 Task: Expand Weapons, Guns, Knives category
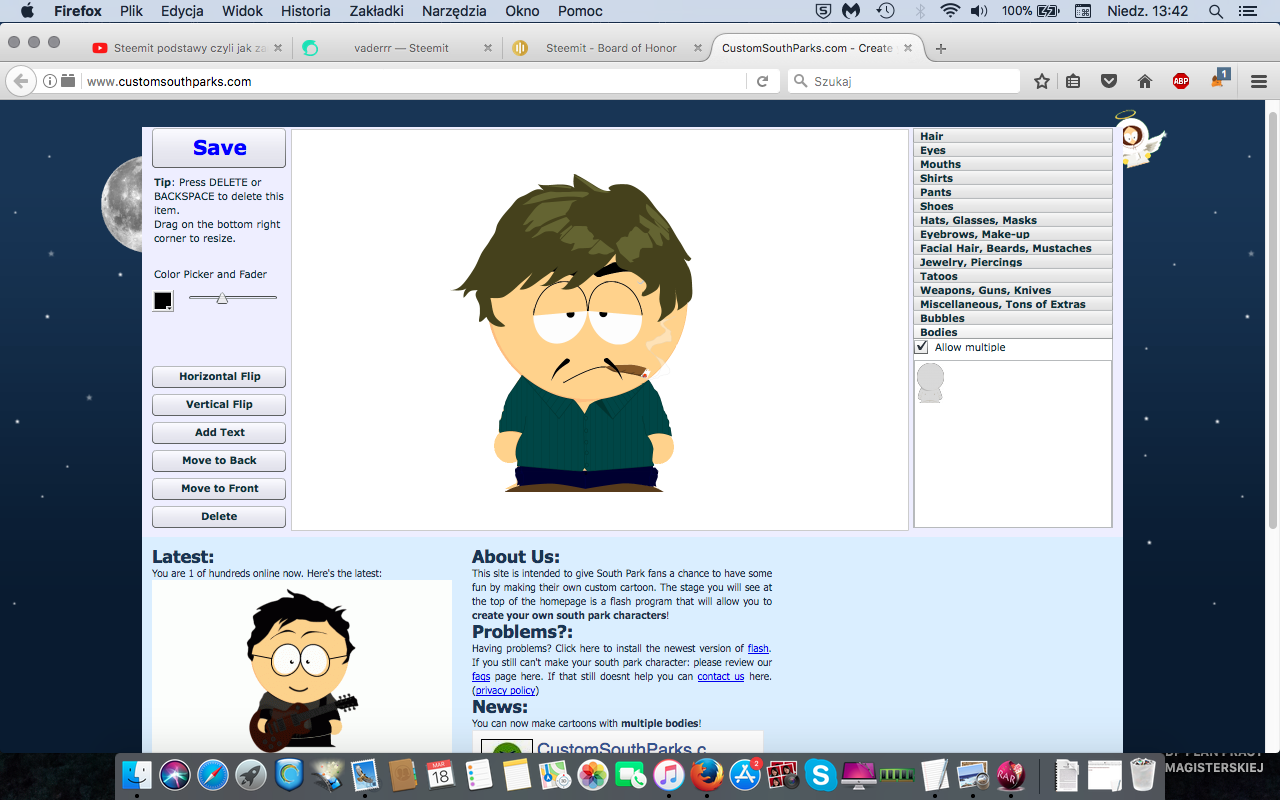[1013, 290]
